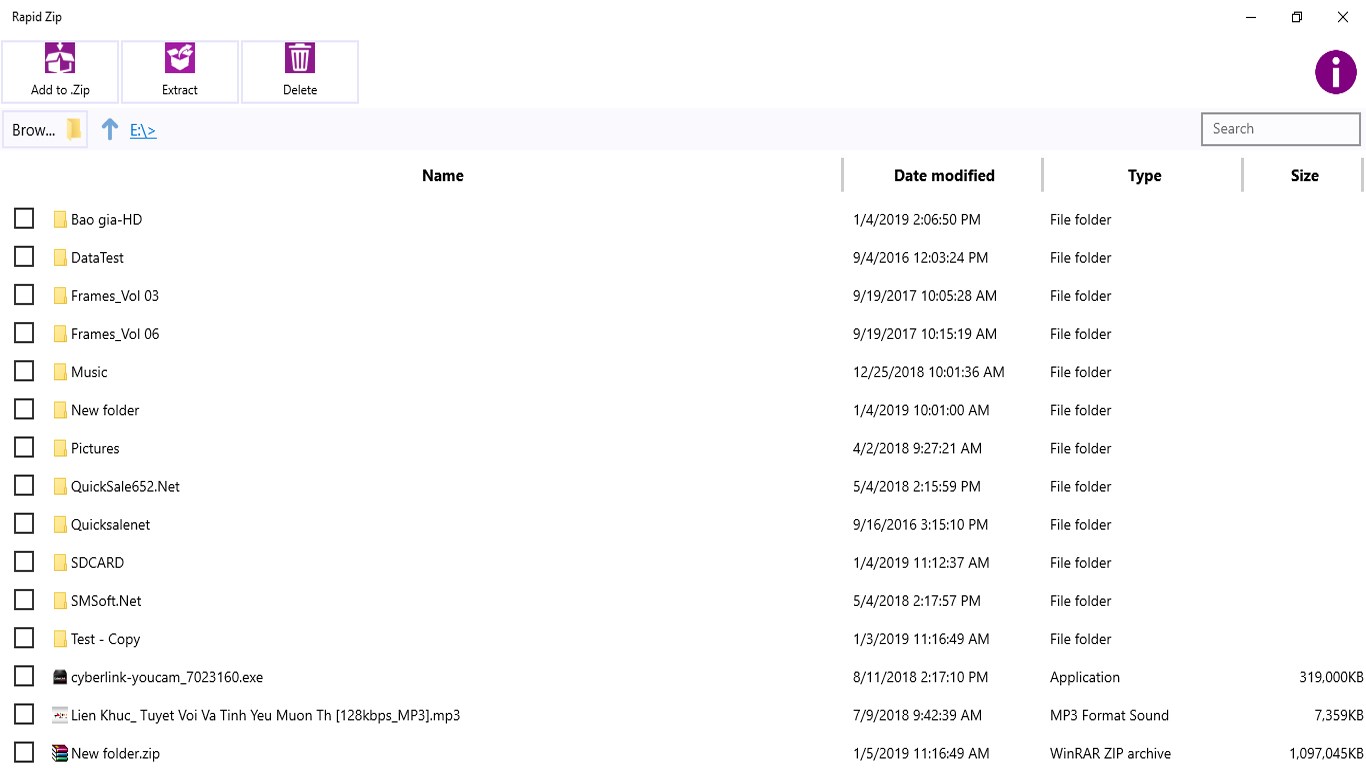Select the SDCARD folder name
Image resolution: width=1366 pixels, height=768 pixels.
click(97, 562)
